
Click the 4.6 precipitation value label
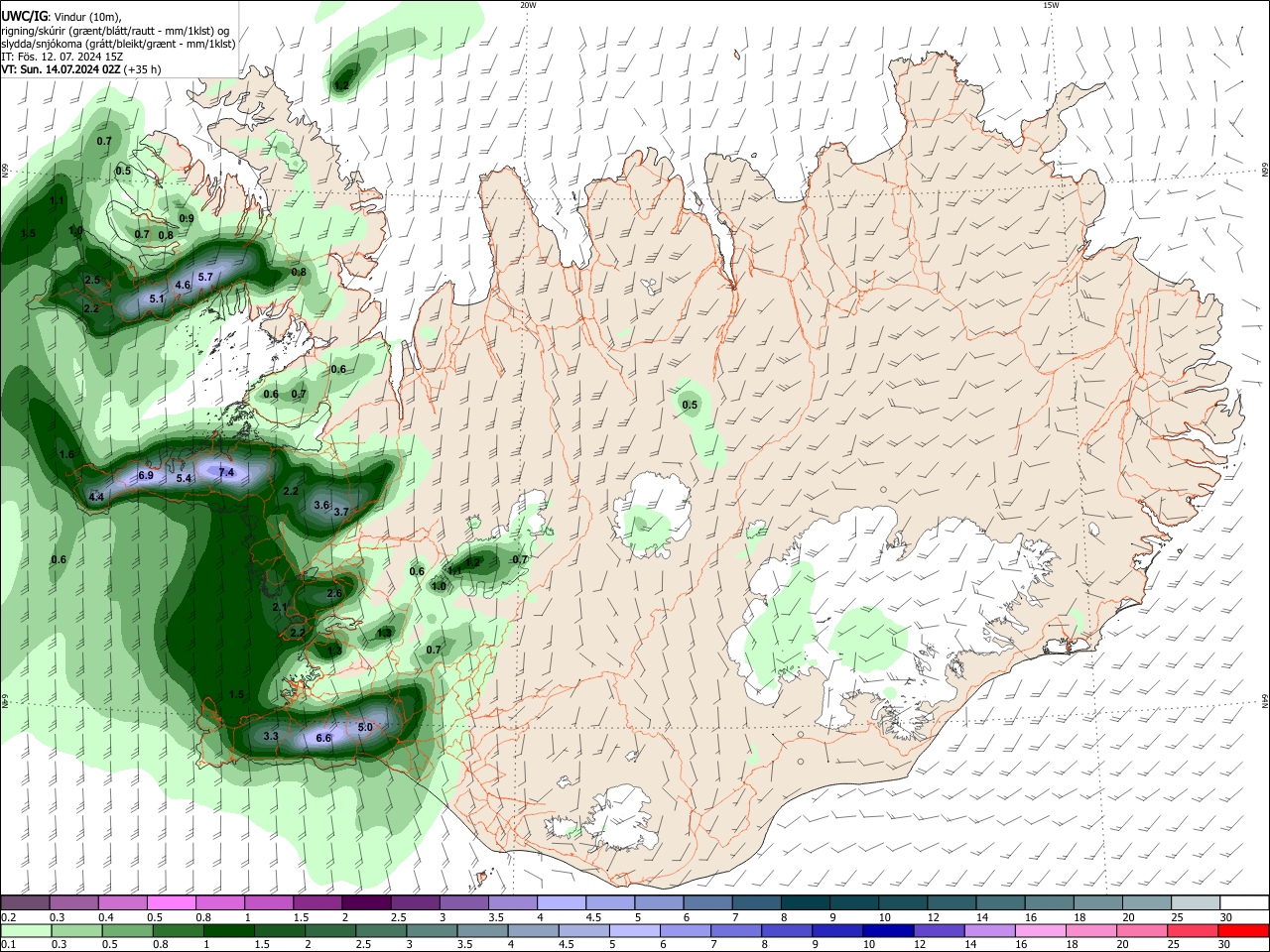(183, 286)
